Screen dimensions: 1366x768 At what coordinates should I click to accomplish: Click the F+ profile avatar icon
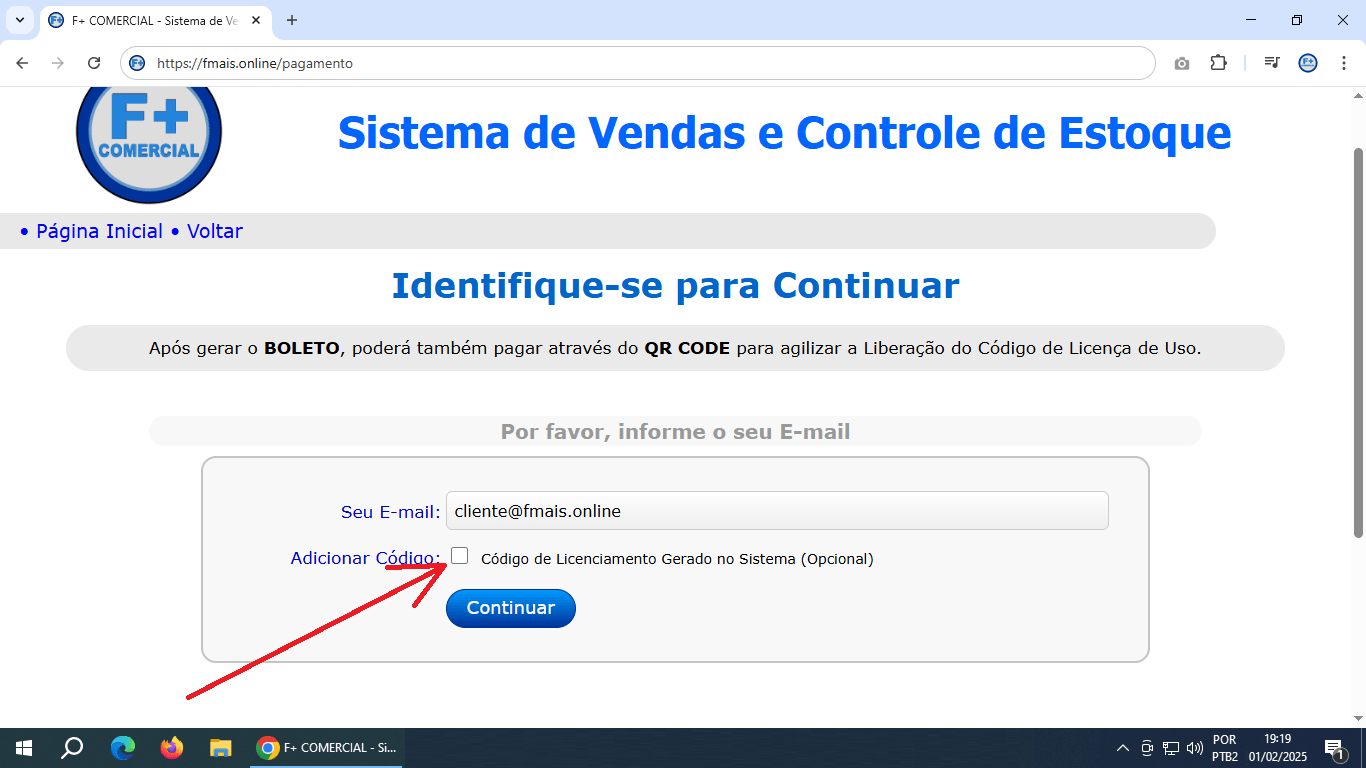1308,63
